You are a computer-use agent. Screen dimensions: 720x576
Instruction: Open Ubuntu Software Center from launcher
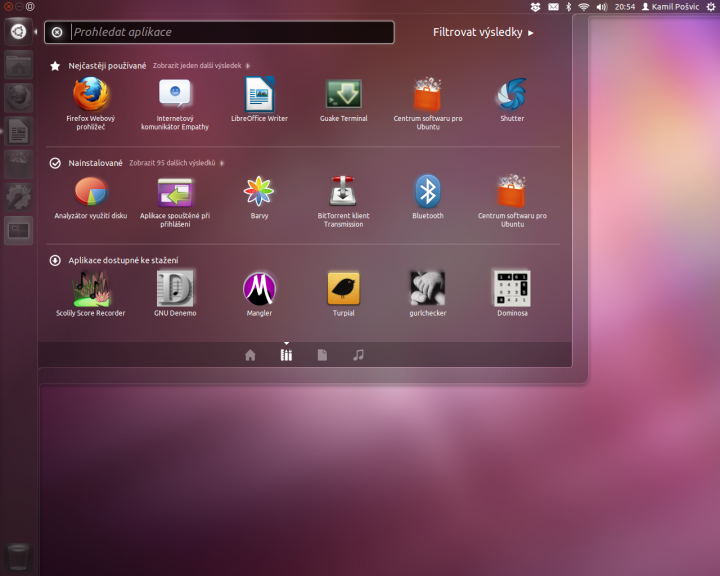click(x=18, y=164)
